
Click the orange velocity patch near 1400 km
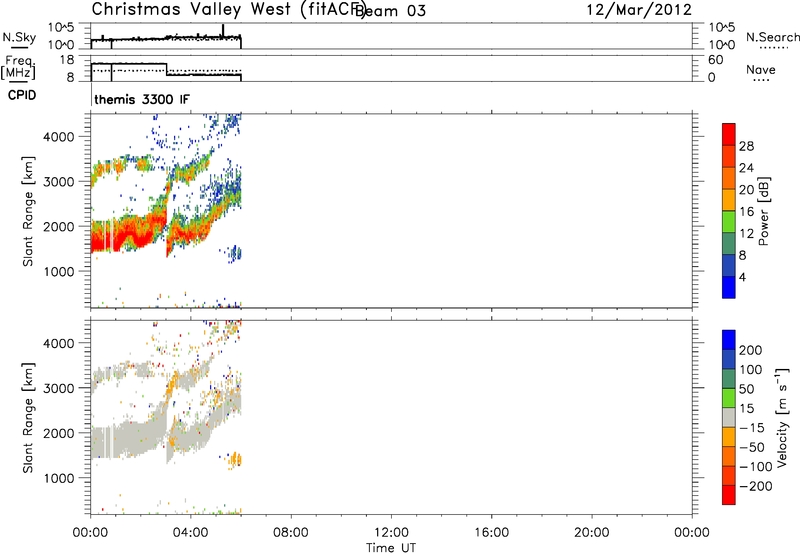(x=235, y=459)
